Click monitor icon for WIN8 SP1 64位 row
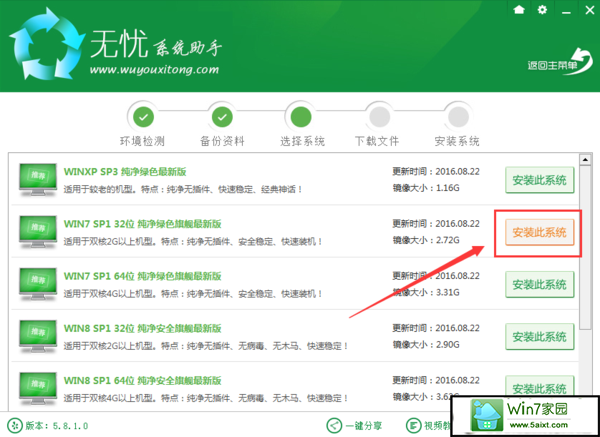 (x=38, y=389)
